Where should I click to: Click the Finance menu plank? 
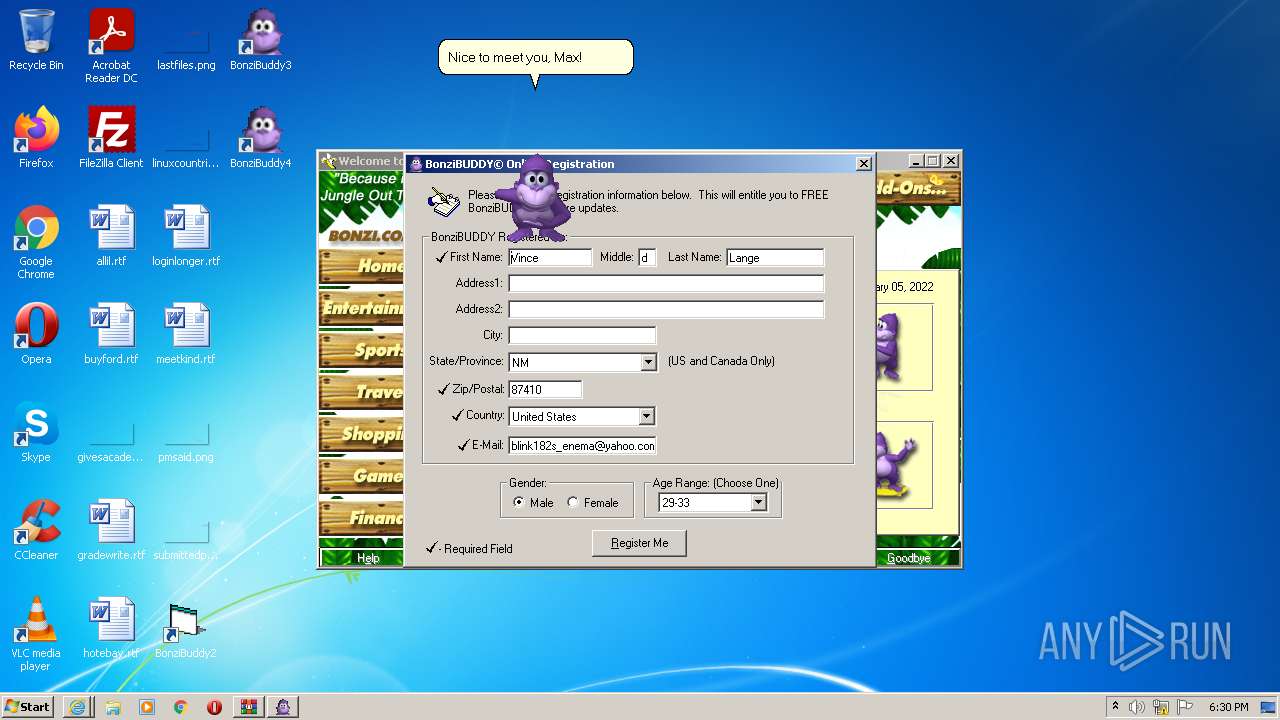pyautogui.click(x=362, y=518)
